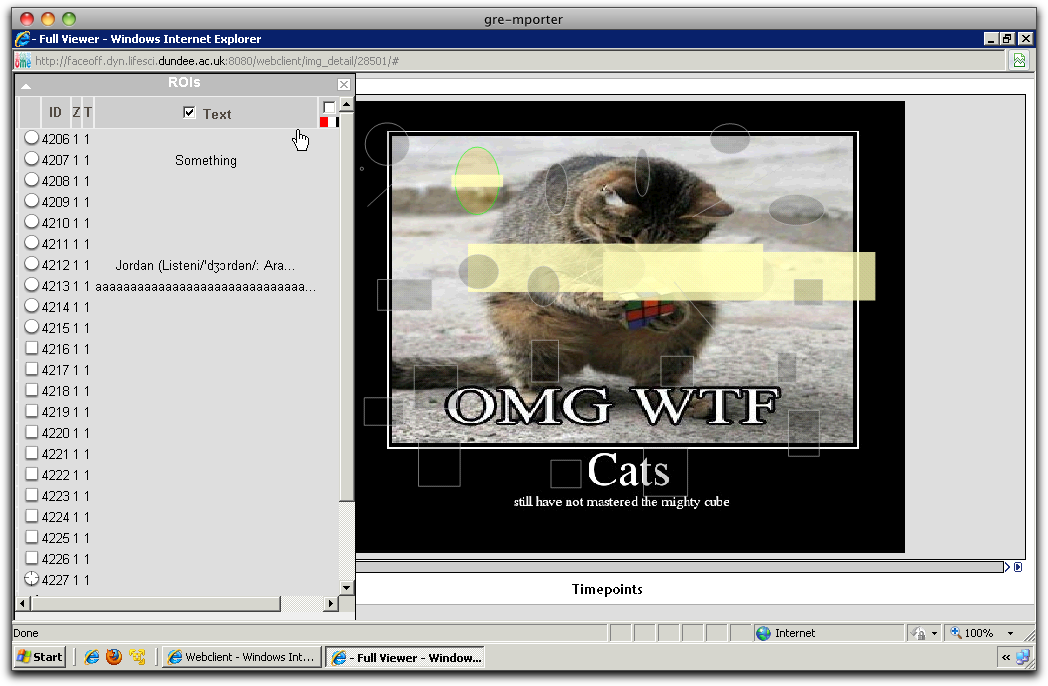Screen dimensions: 1048x686
Task: Click the Timepoints slider bar
Action: tap(679, 567)
